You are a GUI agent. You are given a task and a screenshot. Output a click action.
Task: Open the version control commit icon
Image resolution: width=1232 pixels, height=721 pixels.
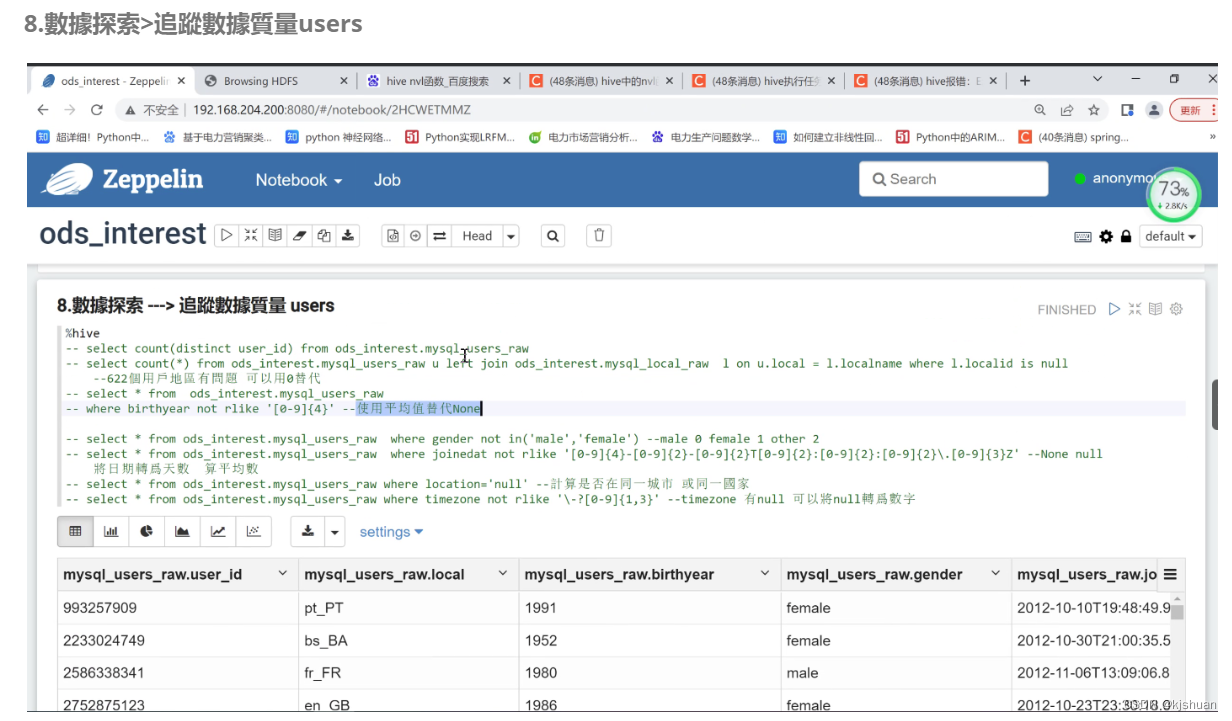(x=392, y=236)
